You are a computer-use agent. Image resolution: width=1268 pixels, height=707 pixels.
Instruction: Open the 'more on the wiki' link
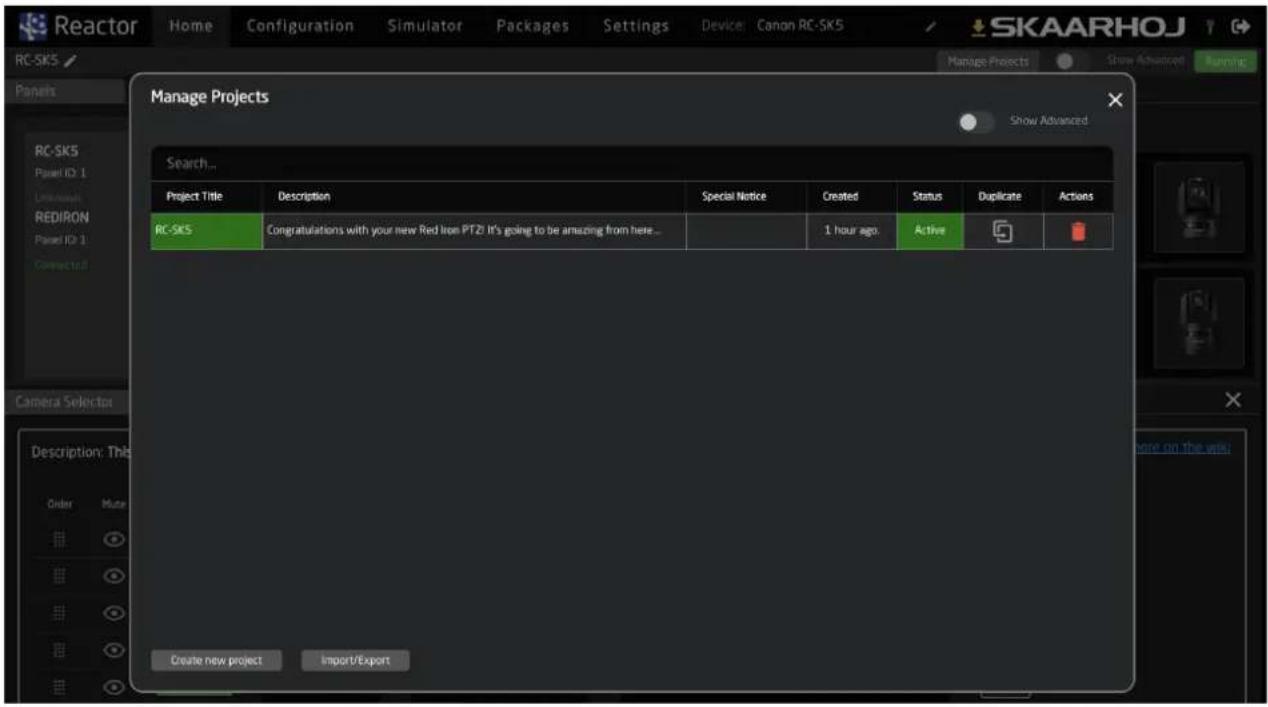click(1183, 447)
